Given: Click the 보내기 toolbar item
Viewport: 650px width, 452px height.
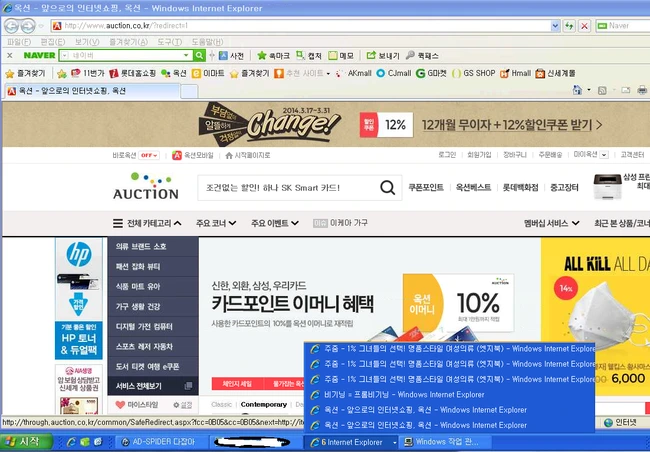Looking at the screenshot, I should click(383, 56).
